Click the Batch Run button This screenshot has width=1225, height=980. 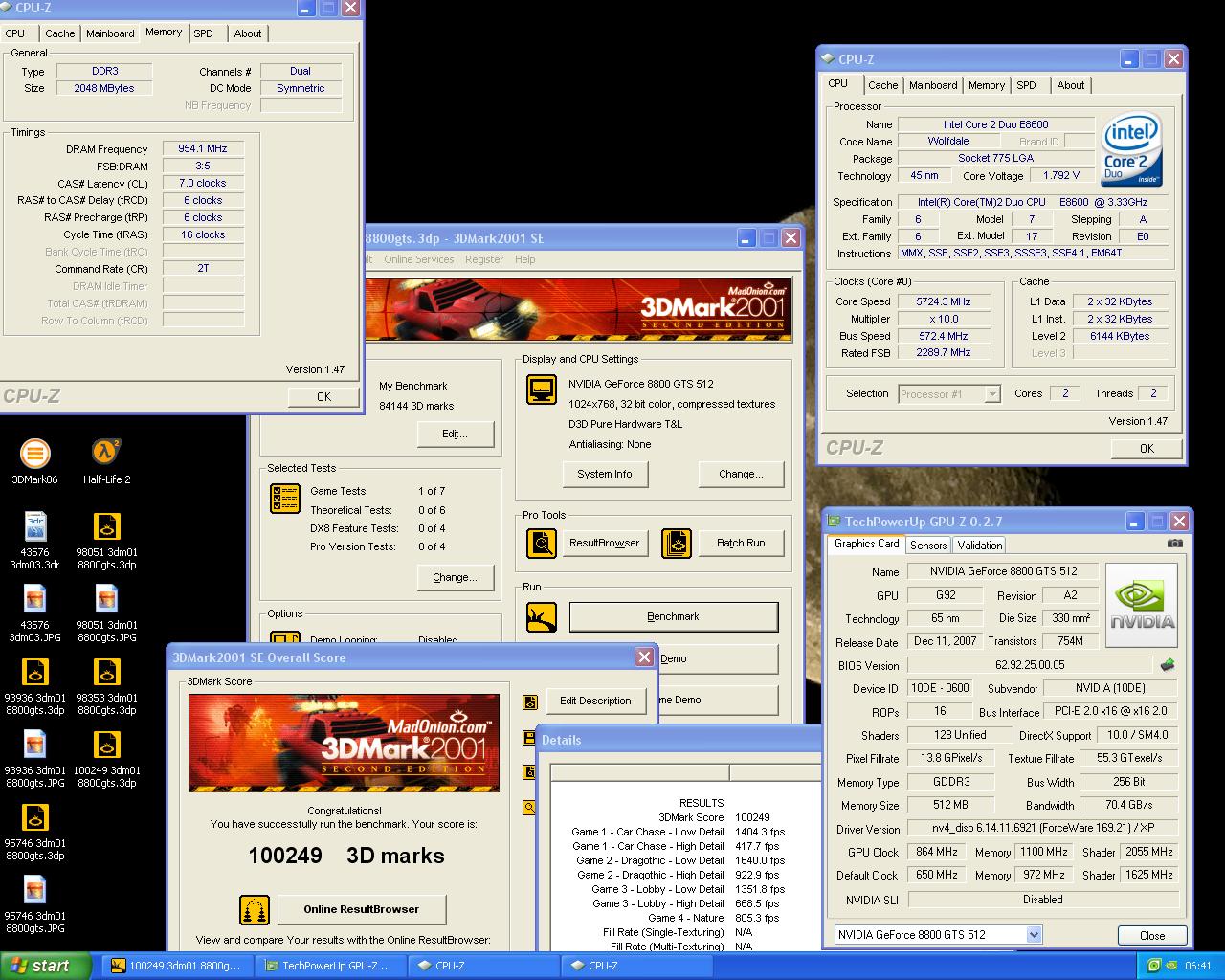[x=742, y=543]
